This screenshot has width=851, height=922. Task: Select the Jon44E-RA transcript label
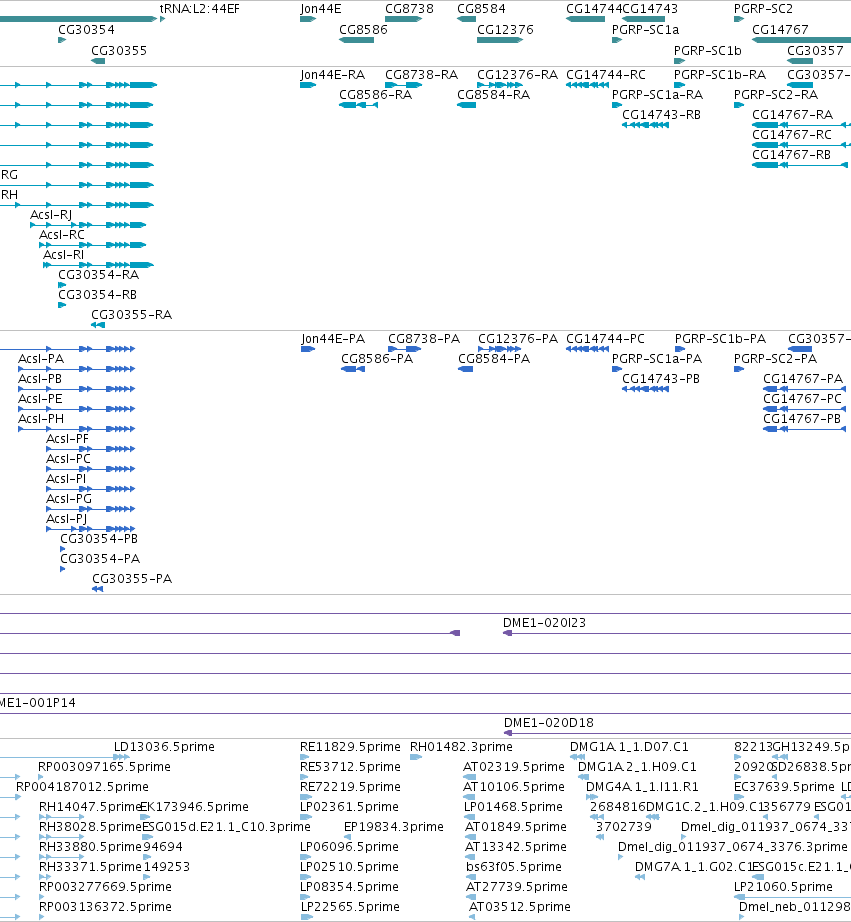pyautogui.click(x=332, y=75)
